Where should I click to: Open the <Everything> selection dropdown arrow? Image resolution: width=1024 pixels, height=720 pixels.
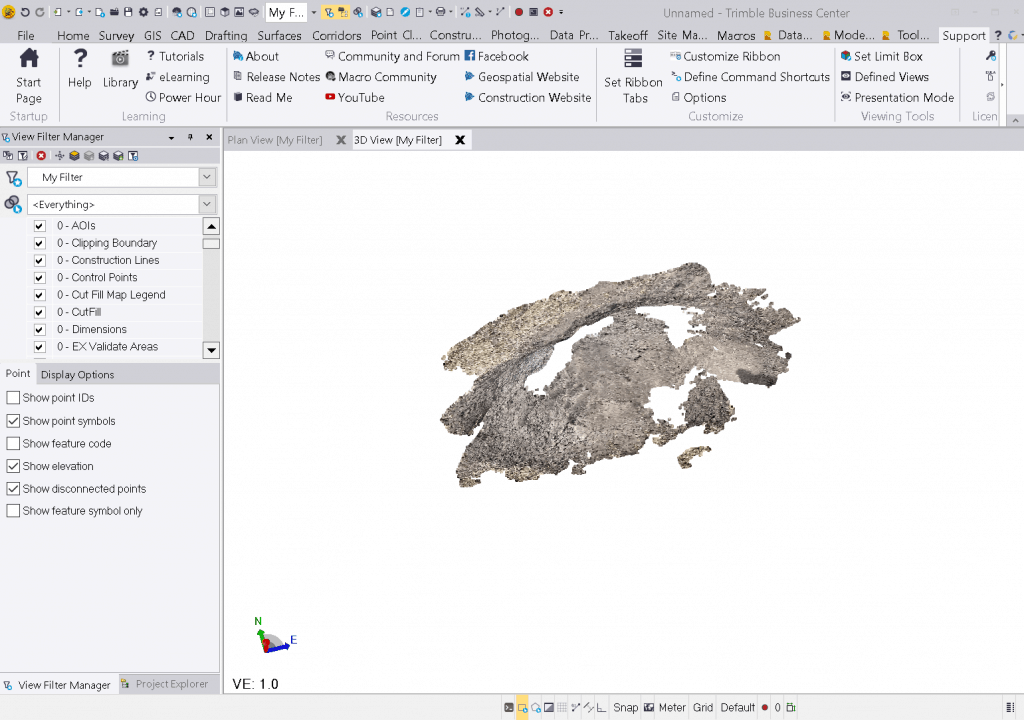coord(207,204)
